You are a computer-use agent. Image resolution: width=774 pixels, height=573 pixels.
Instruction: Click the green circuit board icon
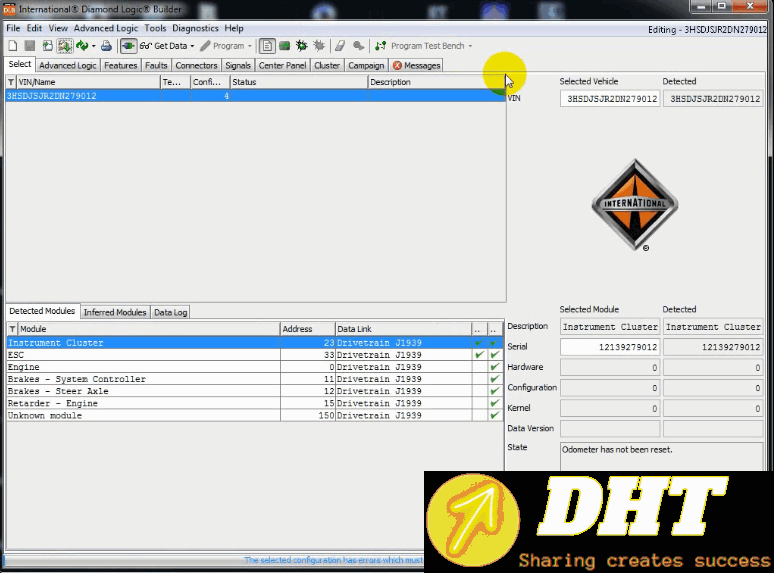click(x=284, y=46)
